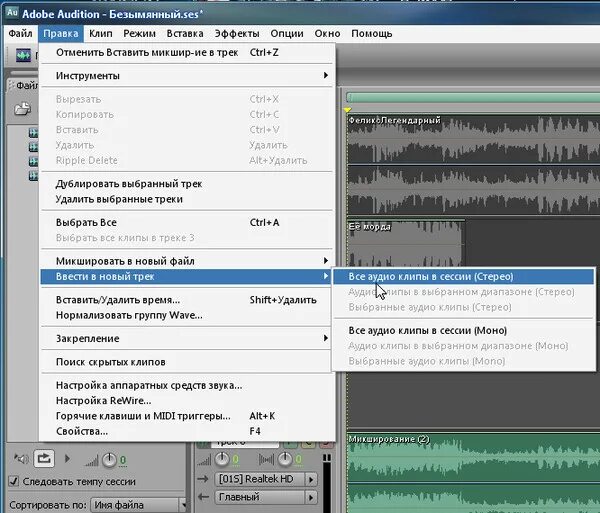Toggle the loop play button

(44, 458)
